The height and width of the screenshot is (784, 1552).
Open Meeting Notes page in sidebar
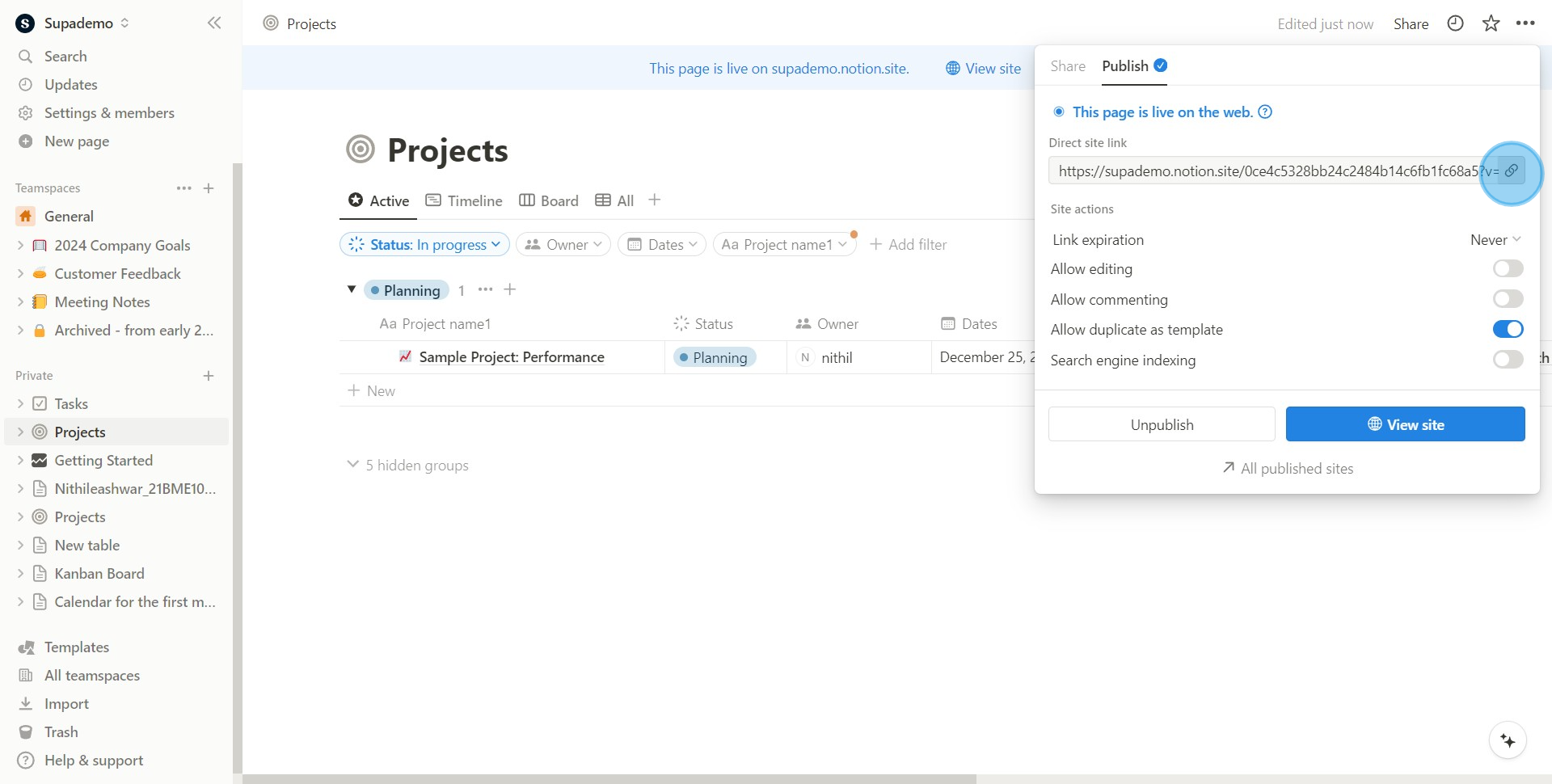[x=102, y=302]
